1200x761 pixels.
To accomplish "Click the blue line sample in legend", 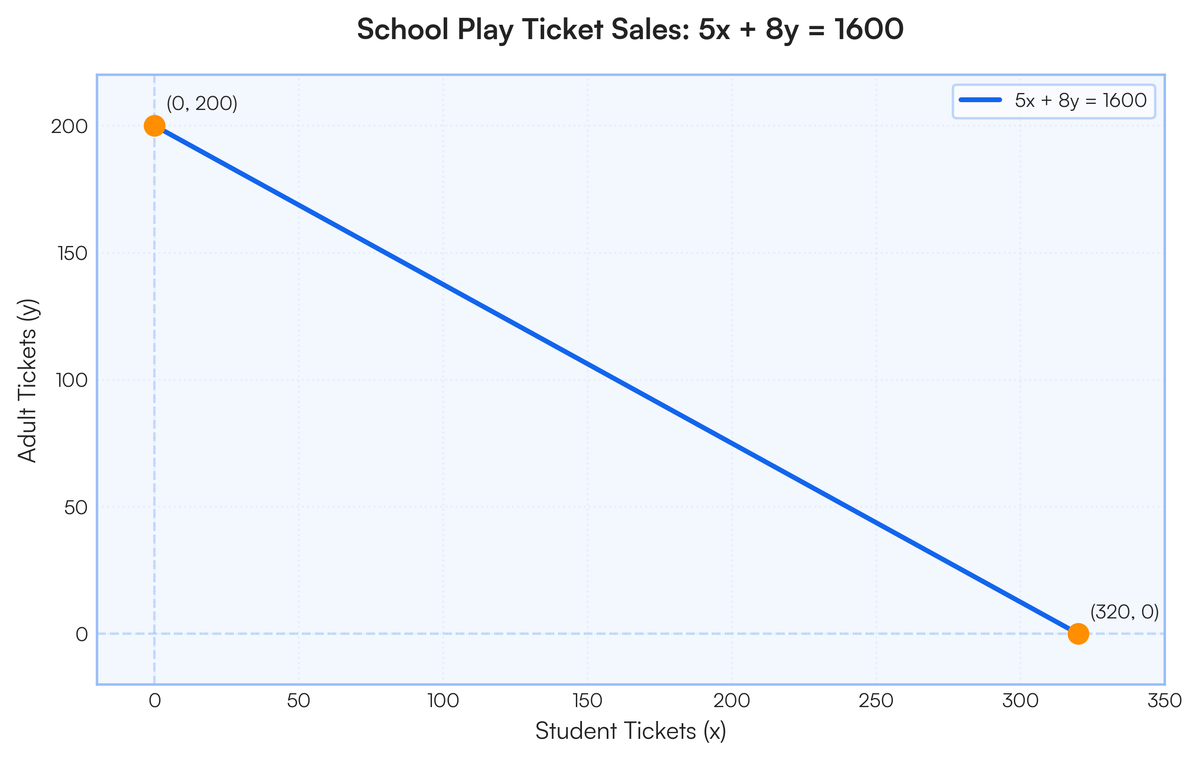I will pos(981,100).
